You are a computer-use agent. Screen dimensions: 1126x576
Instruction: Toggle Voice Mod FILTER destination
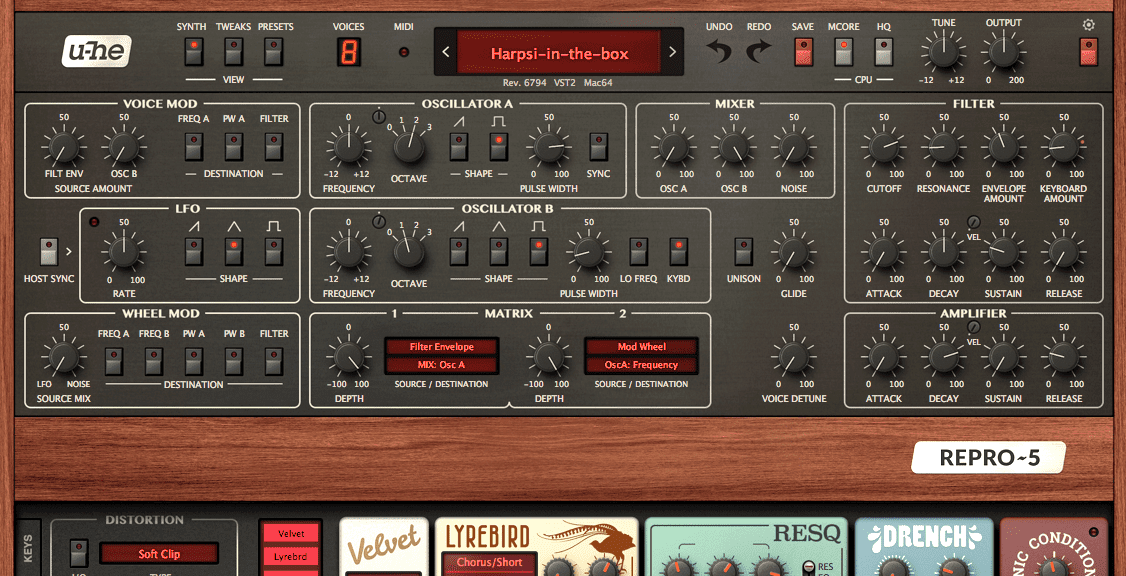tap(273, 147)
